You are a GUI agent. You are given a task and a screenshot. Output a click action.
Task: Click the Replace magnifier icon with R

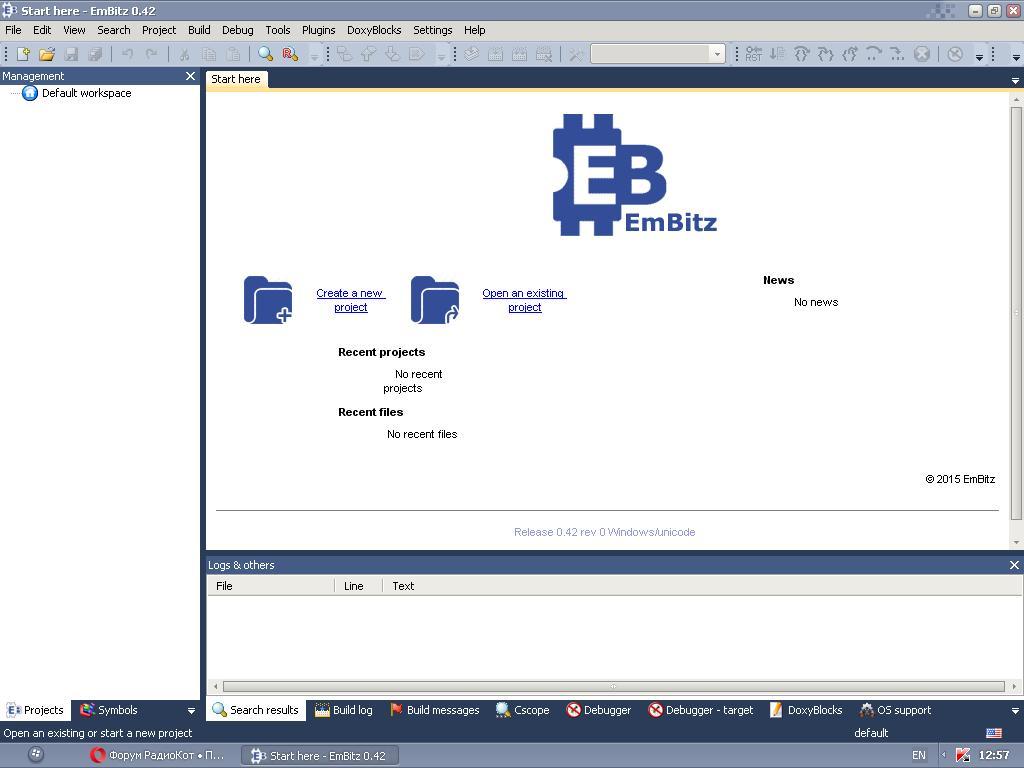290,54
